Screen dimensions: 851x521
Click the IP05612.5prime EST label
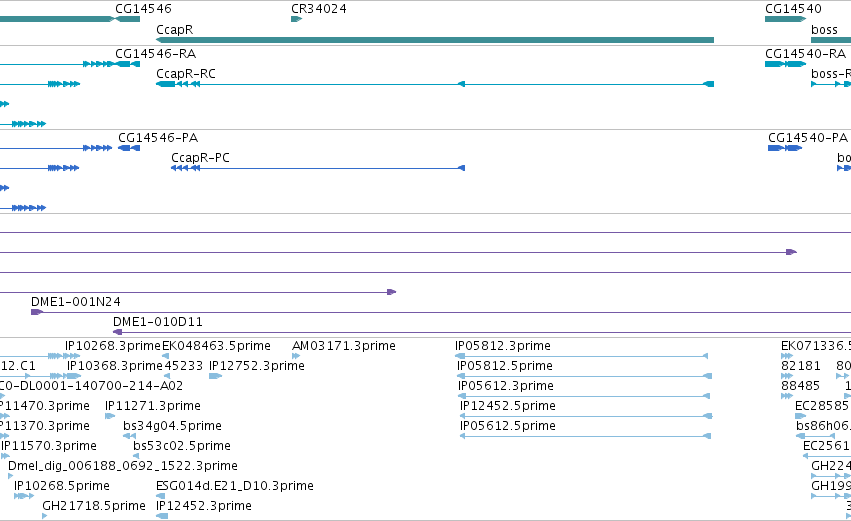click(x=507, y=426)
